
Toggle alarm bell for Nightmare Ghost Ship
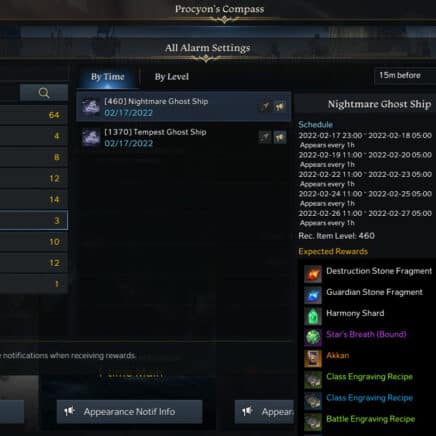pyautogui.click(x=280, y=107)
